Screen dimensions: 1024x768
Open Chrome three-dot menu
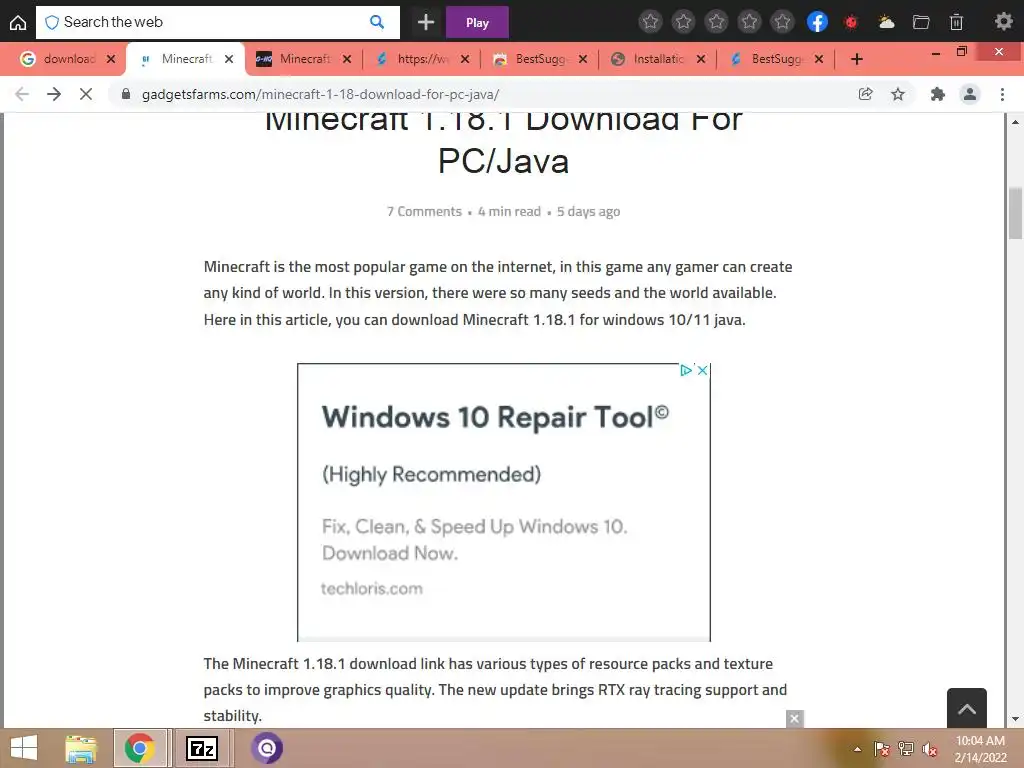coord(1002,94)
